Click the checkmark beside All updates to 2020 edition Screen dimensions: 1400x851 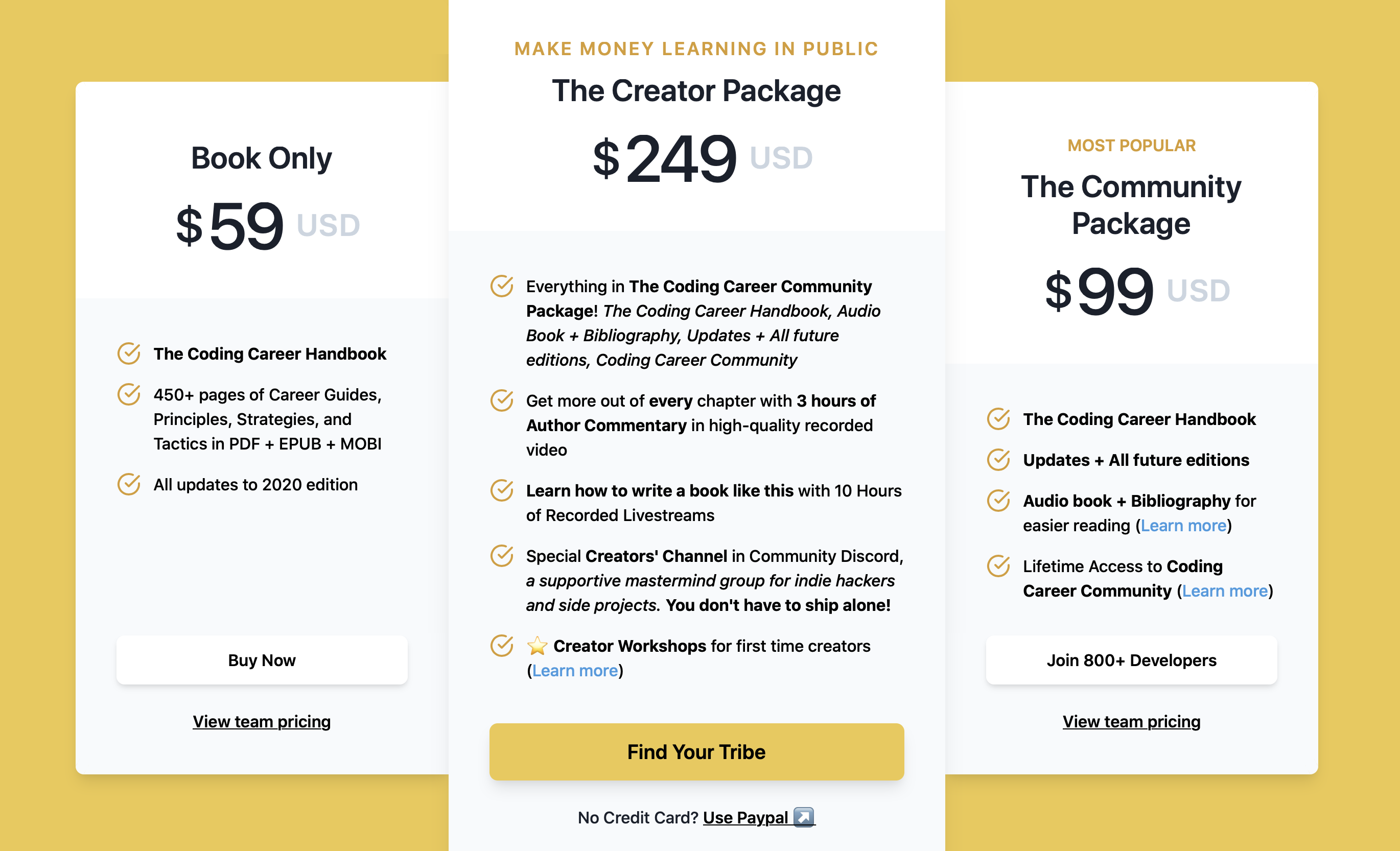click(x=130, y=483)
